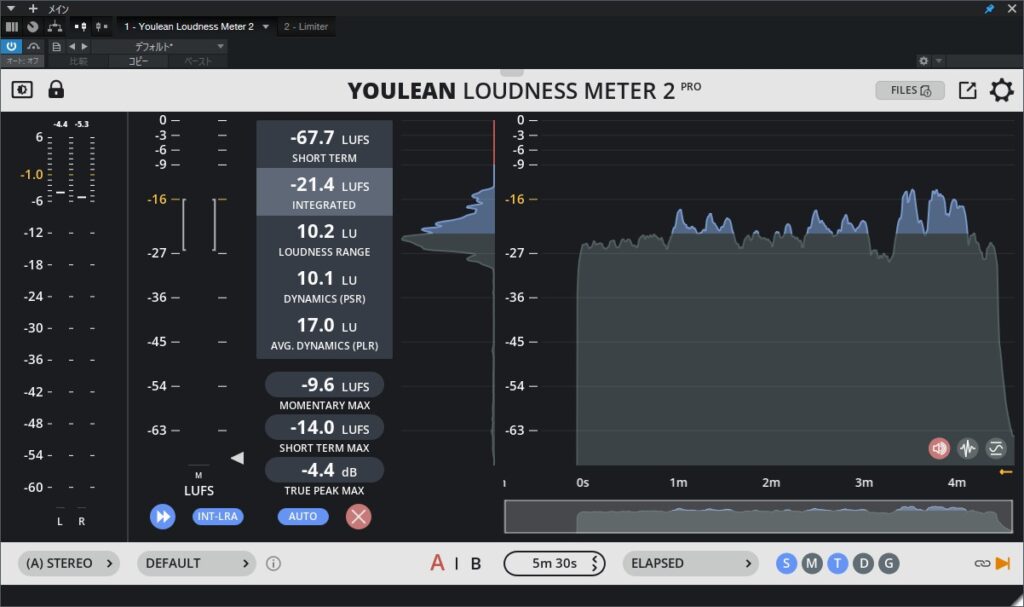This screenshot has width=1024, height=607.
Task: Open the デフォルト preset dropdown
Action: point(160,46)
